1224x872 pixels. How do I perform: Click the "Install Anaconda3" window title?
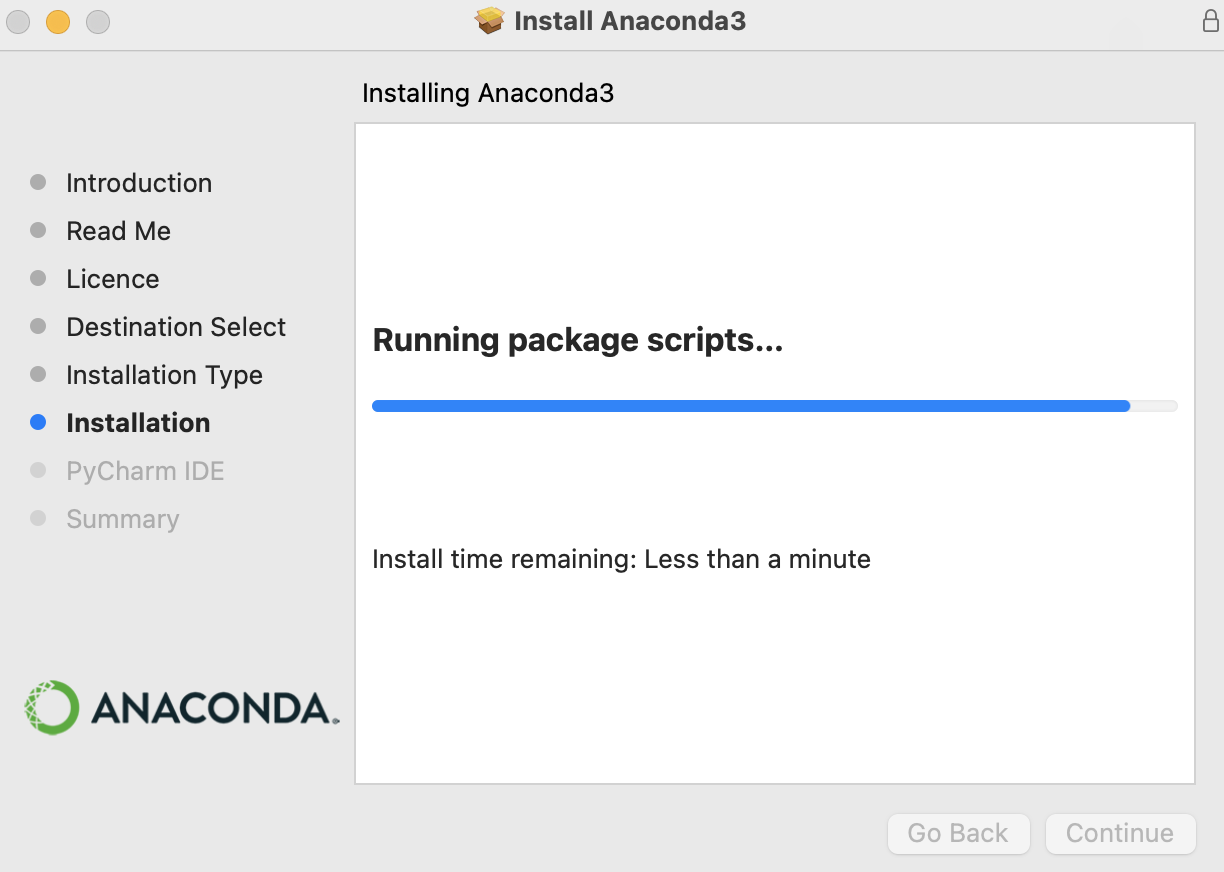coord(630,21)
